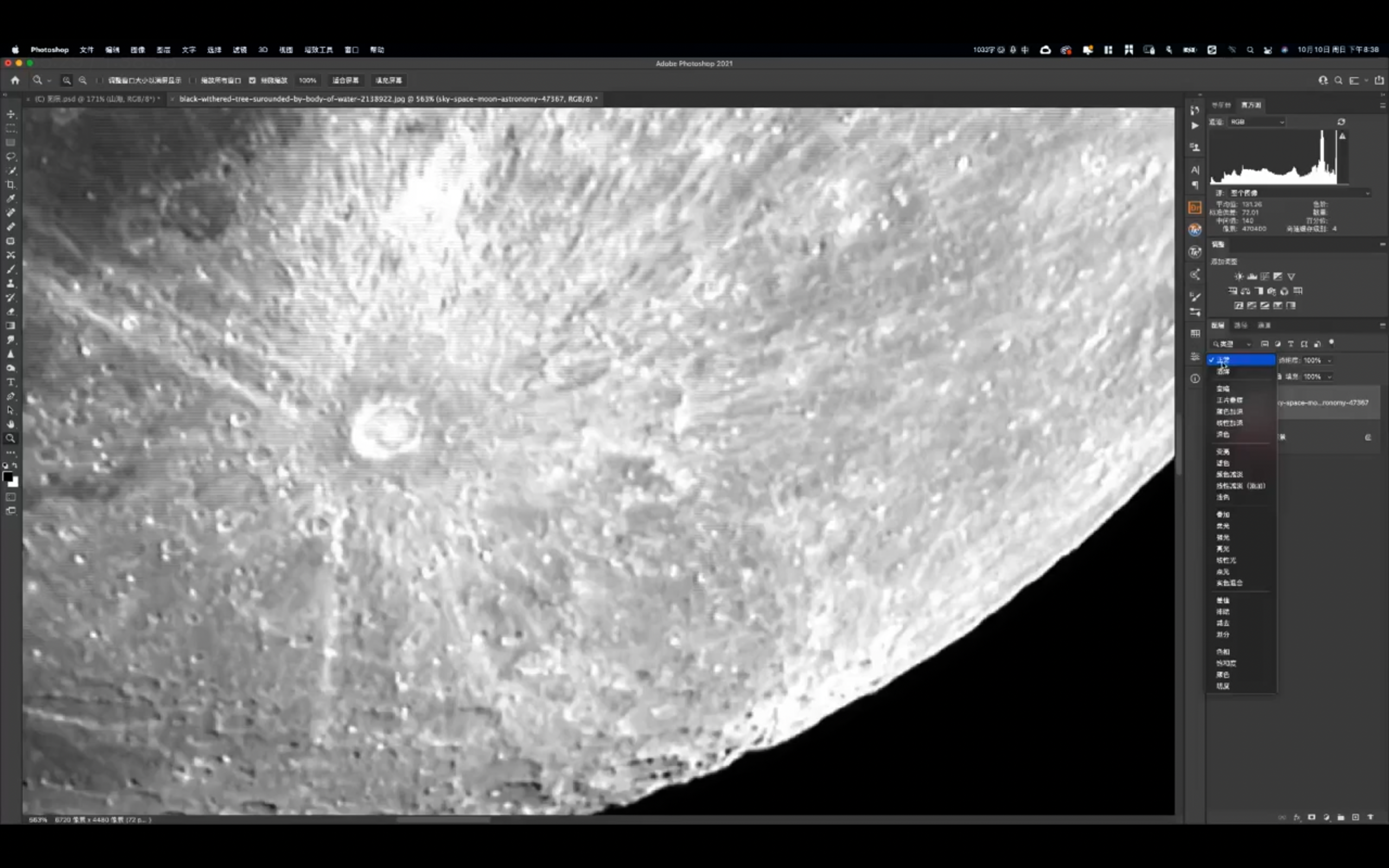Image resolution: width=1389 pixels, height=868 pixels.
Task: Select the Type tool
Action: pos(11,382)
